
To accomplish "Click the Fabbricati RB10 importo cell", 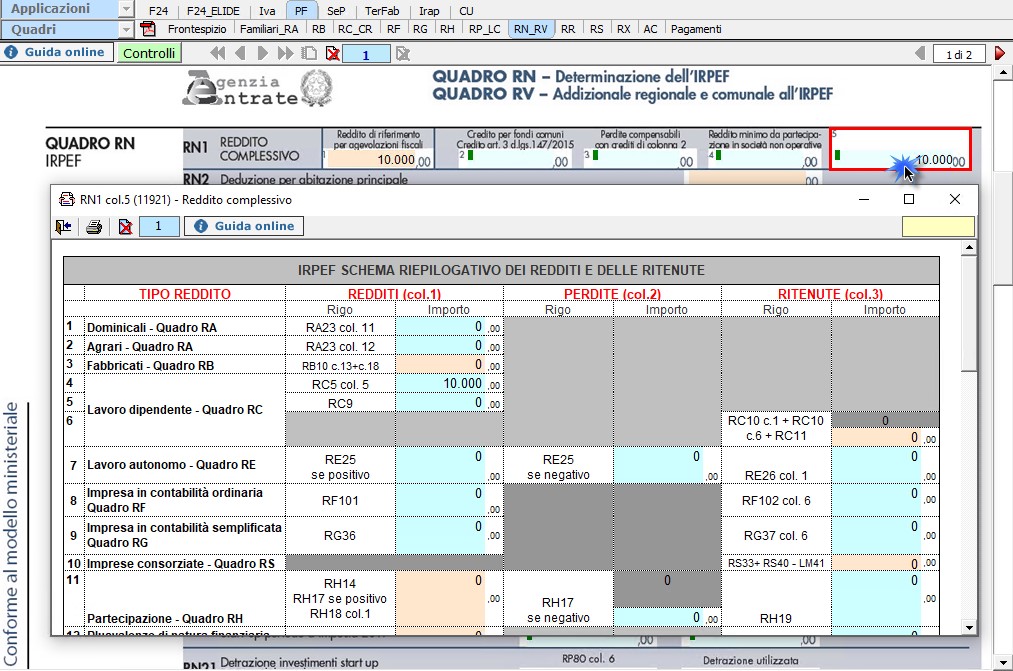I will coord(440,364).
